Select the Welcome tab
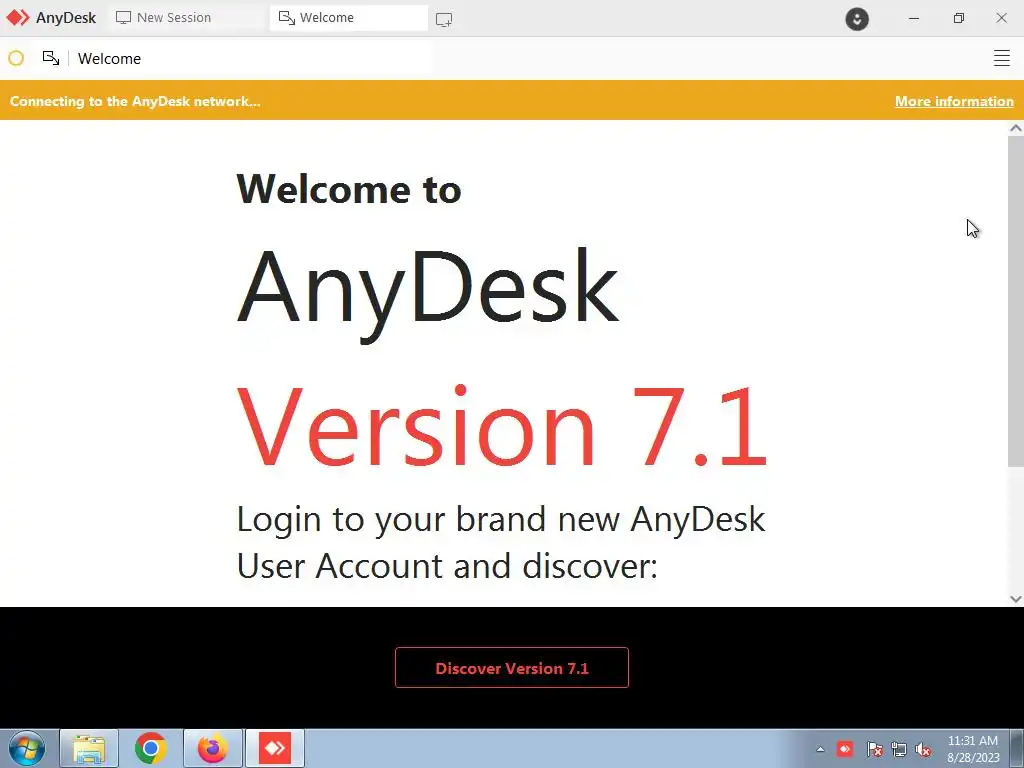 [x=349, y=18]
